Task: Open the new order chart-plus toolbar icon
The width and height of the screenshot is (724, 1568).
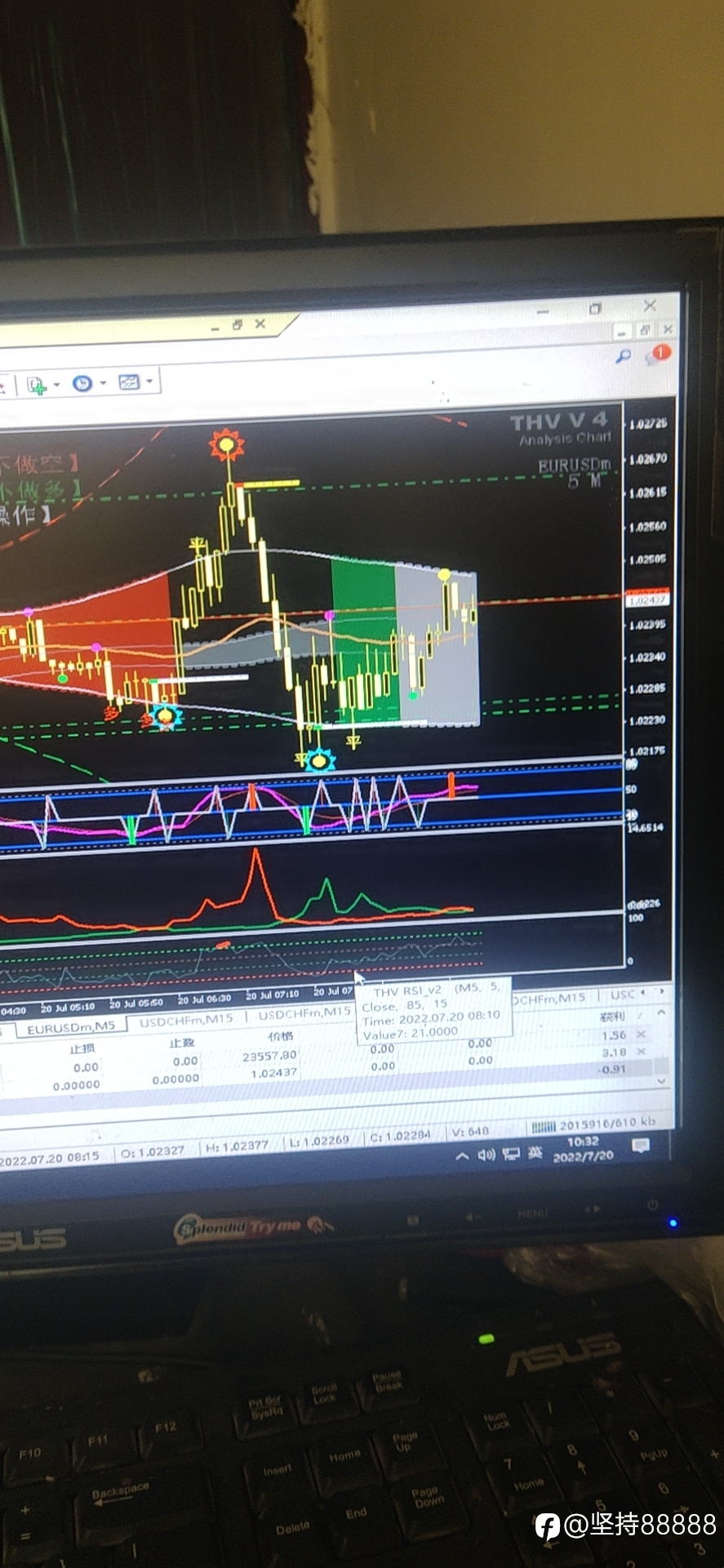Action: point(36,385)
